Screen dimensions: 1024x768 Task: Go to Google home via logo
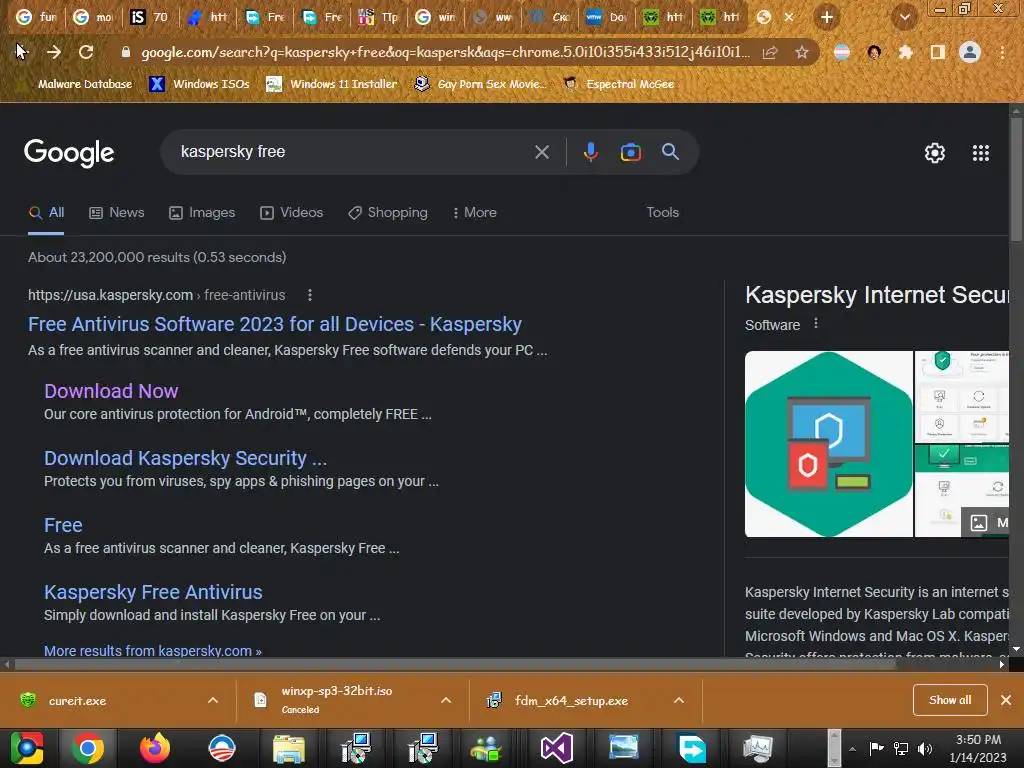[x=69, y=153]
